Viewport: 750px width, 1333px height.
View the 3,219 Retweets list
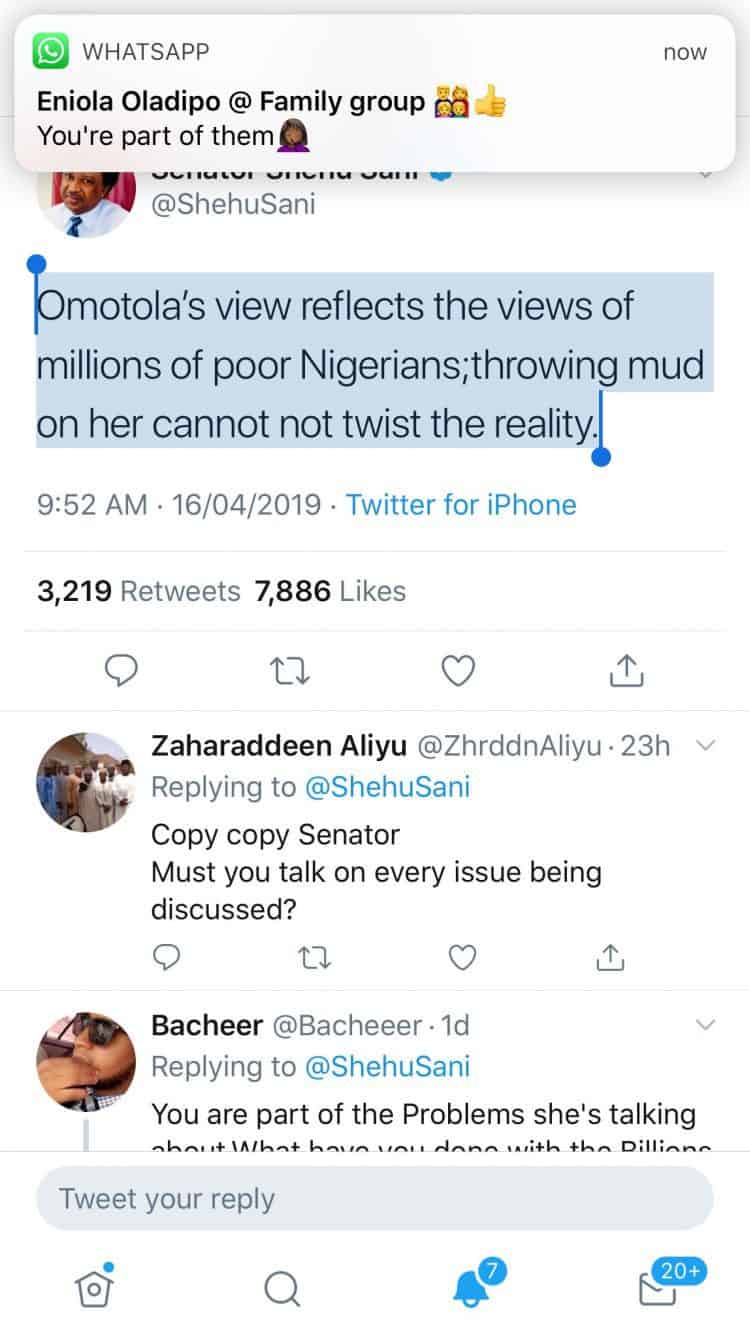[x=139, y=591]
